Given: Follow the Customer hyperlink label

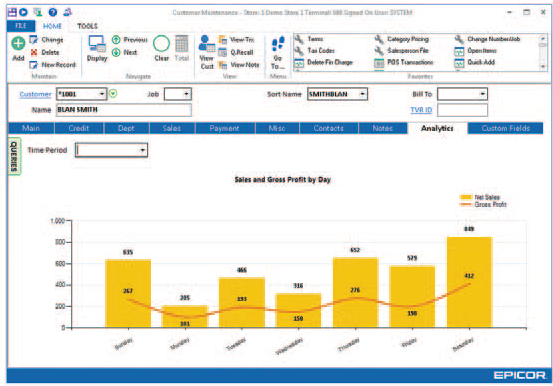Looking at the screenshot, I should pyautogui.click(x=35, y=94).
